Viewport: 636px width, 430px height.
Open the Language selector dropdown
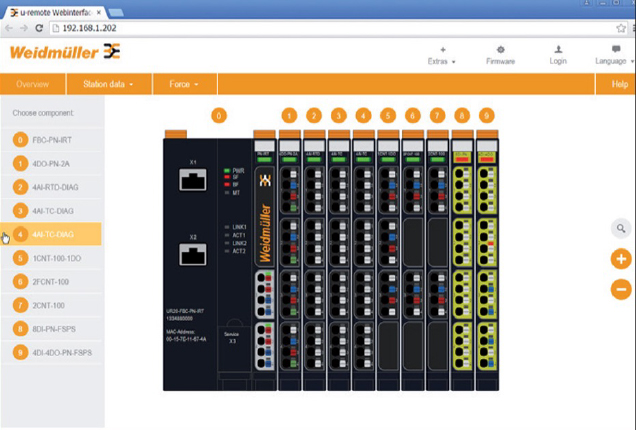point(614,56)
